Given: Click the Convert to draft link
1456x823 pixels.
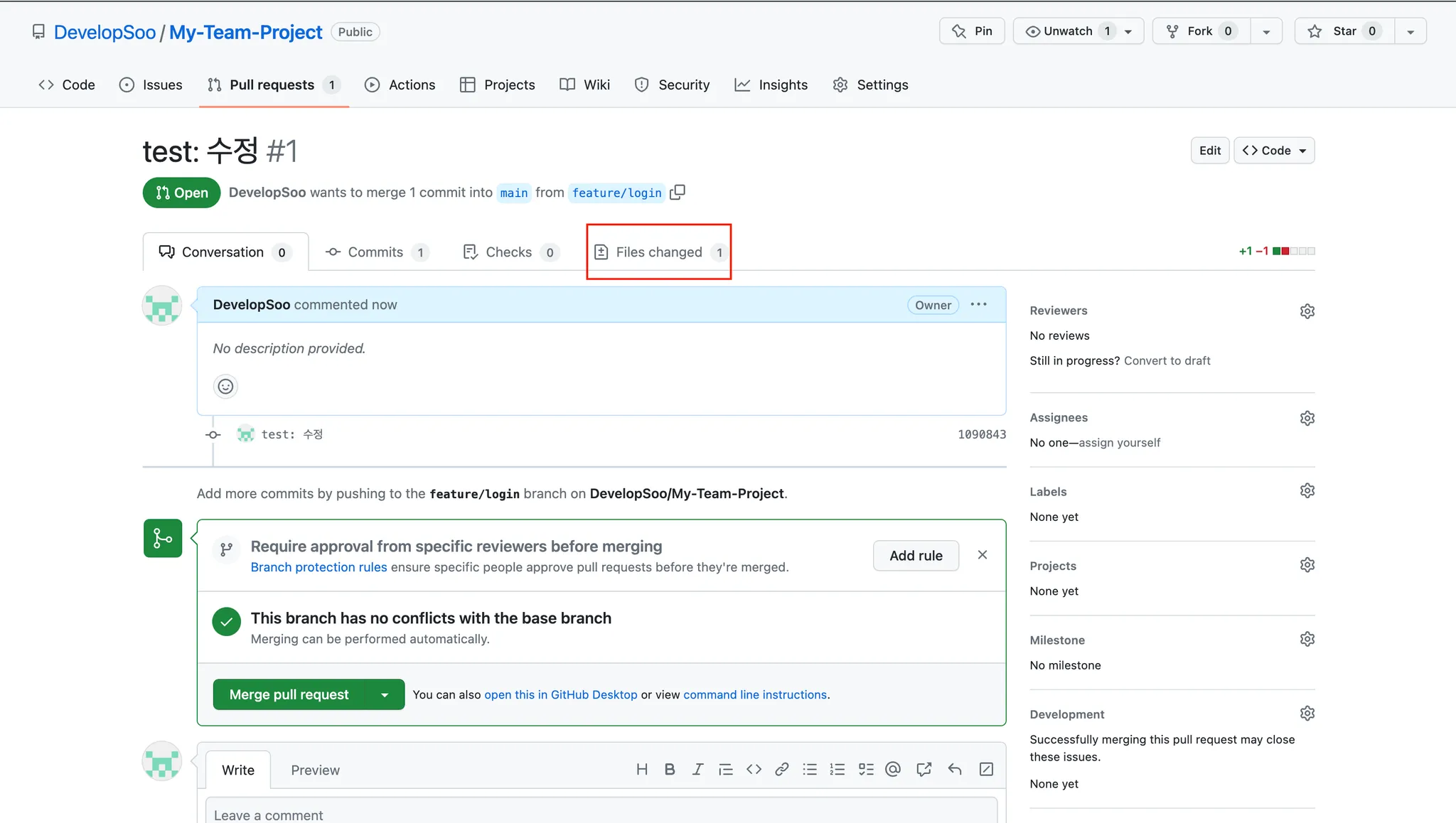Looking at the screenshot, I should [1167, 360].
